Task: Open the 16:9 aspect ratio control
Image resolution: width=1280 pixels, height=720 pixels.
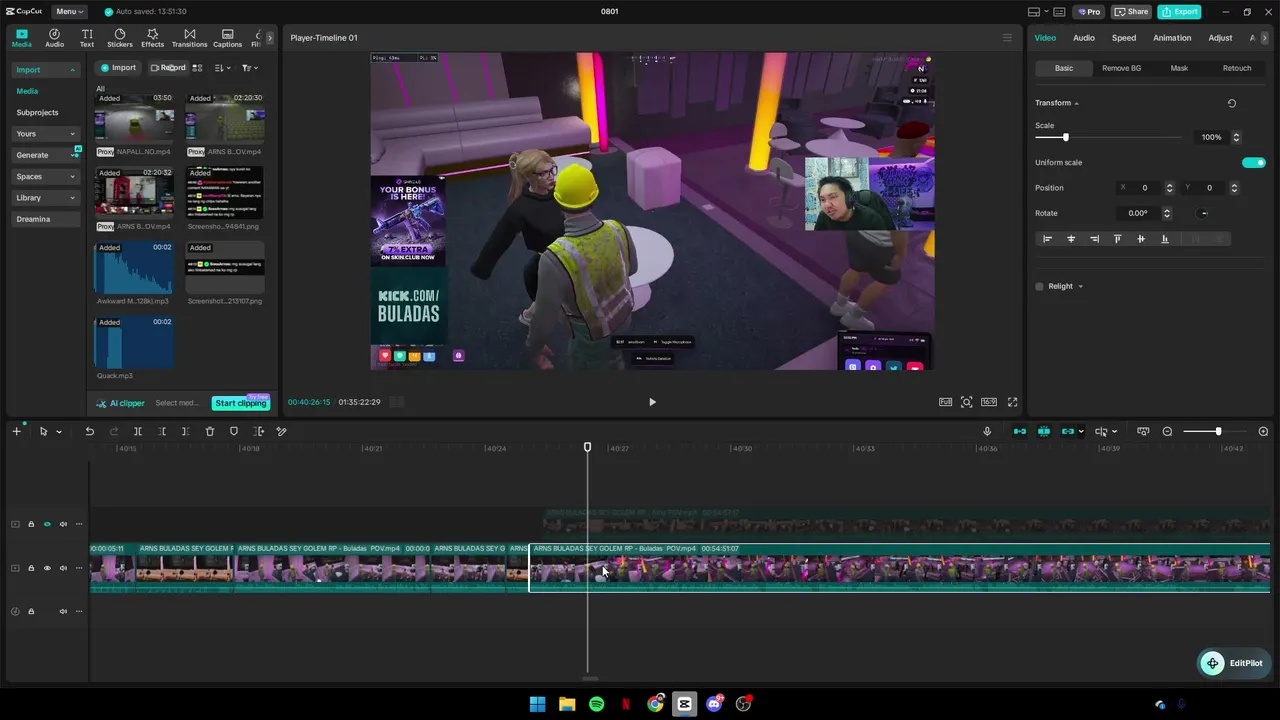Action: (x=989, y=402)
